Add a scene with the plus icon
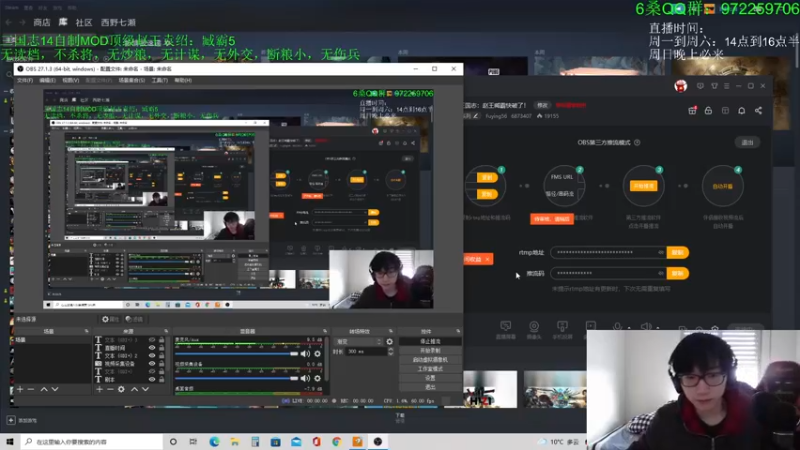 [20, 389]
